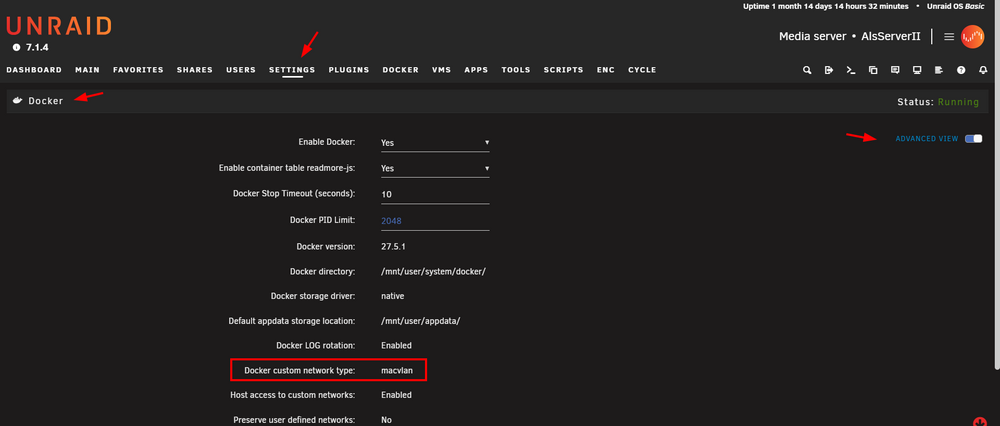The width and height of the screenshot is (1000, 426).
Task: Click Enabled next to Docker LOG rotation
Action: (397, 346)
